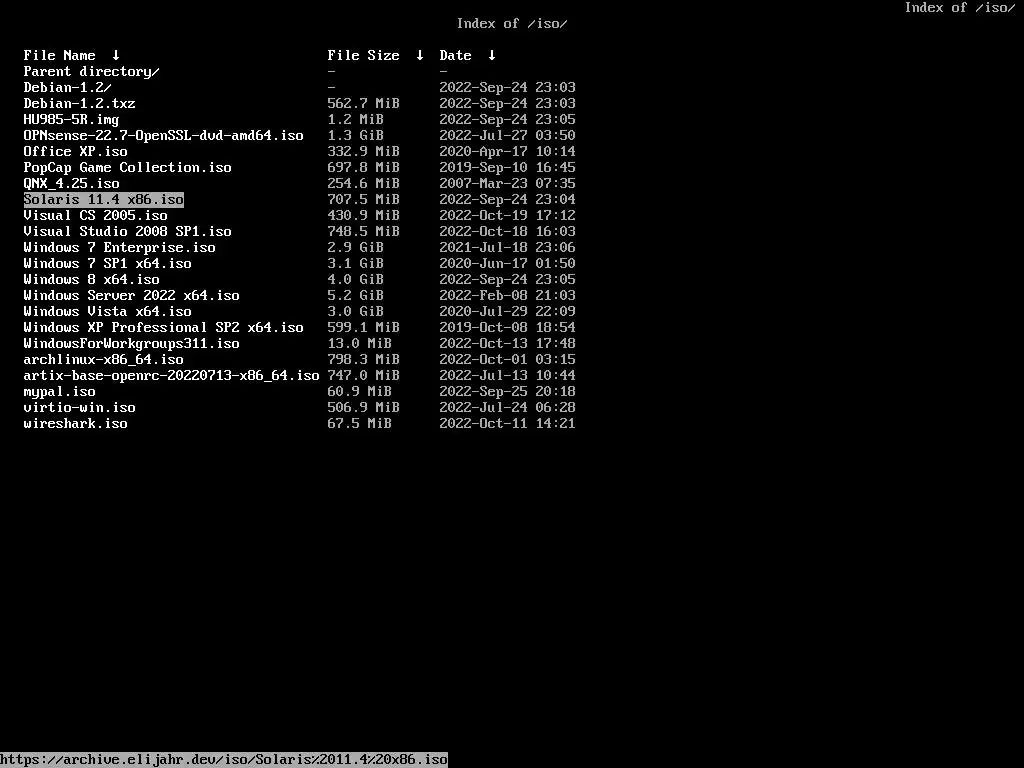
Task: Click the 13.0 MiB size value
Action: 359,344
